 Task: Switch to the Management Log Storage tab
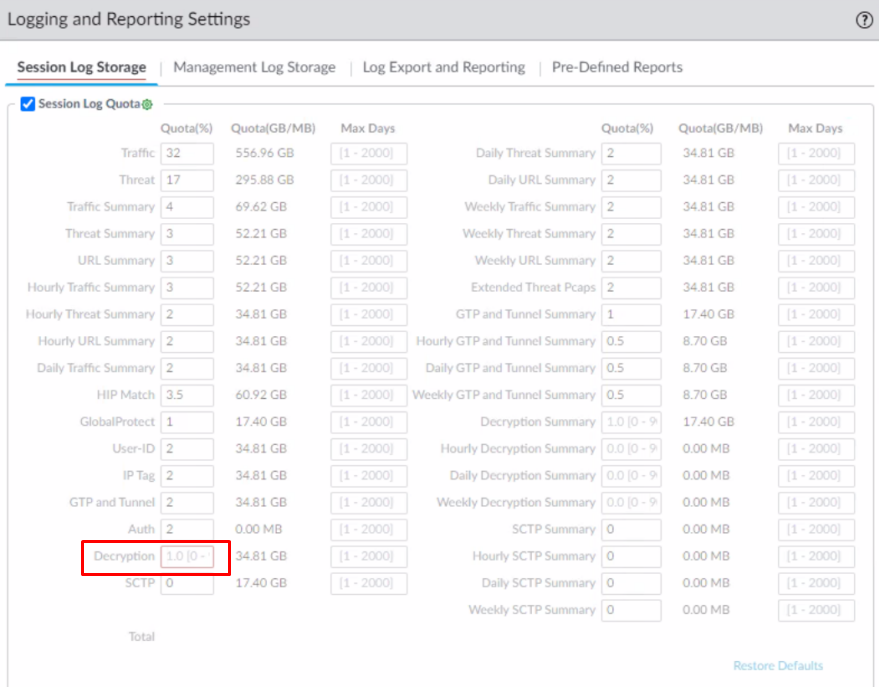tap(254, 67)
